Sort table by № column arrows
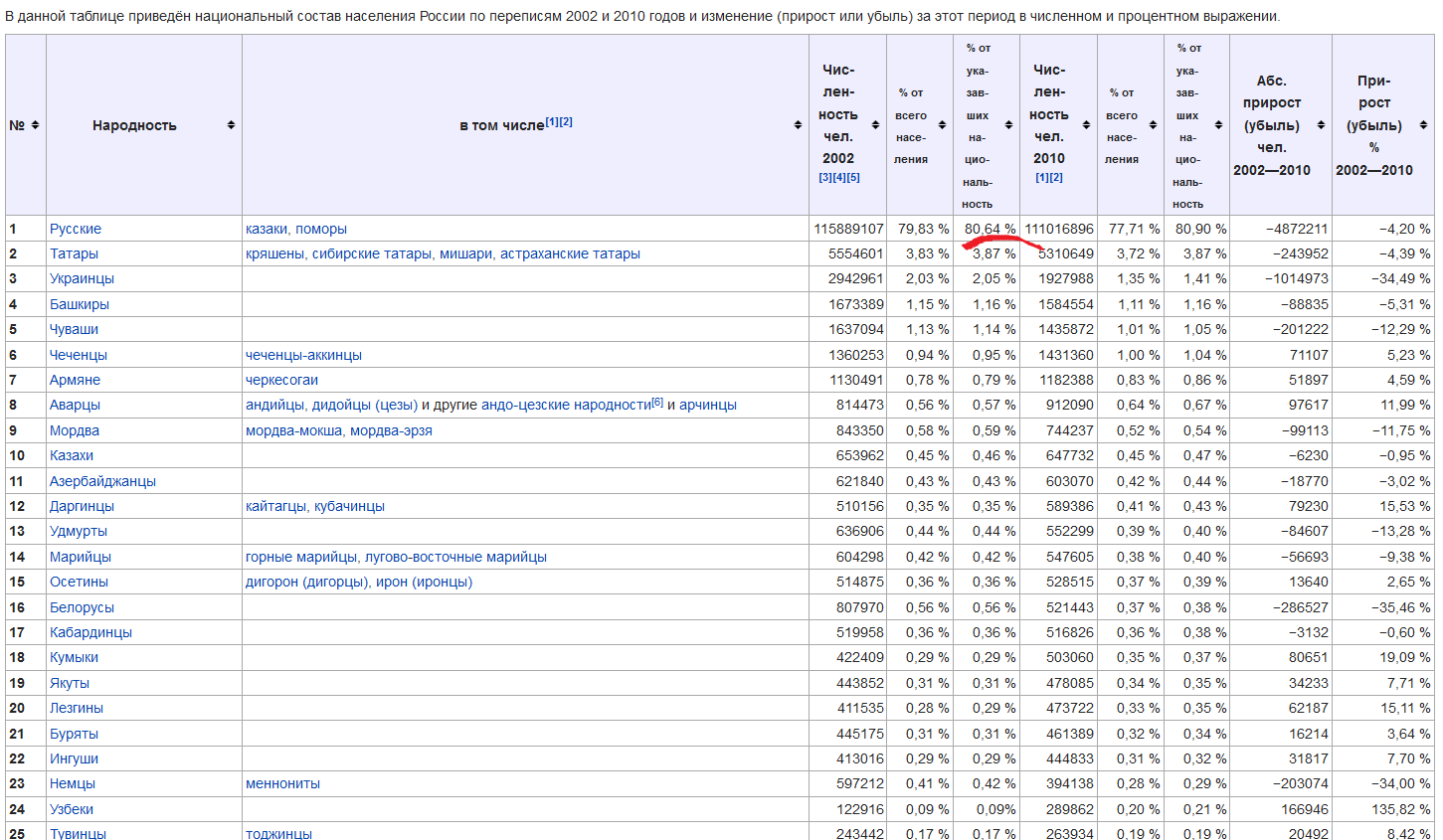 [35, 125]
